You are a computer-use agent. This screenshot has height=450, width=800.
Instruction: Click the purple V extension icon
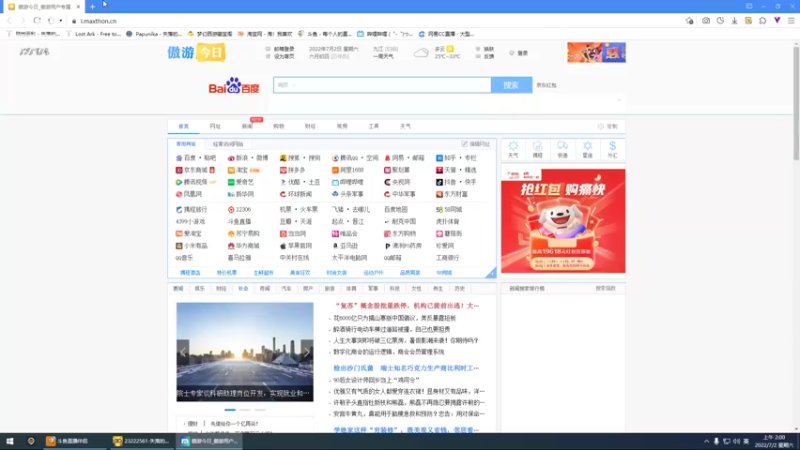[x=777, y=21]
